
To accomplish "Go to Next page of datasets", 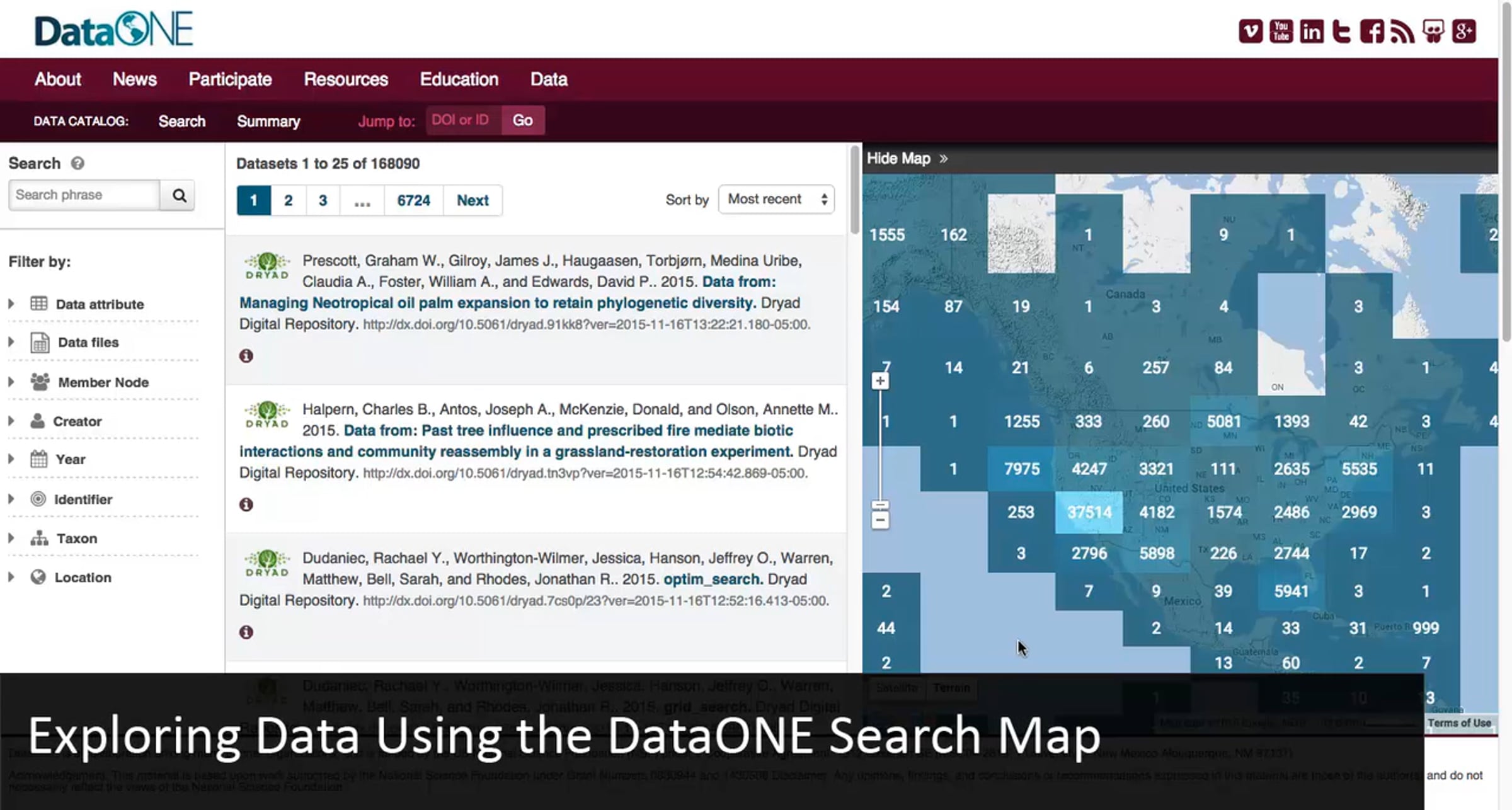I will [472, 201].
